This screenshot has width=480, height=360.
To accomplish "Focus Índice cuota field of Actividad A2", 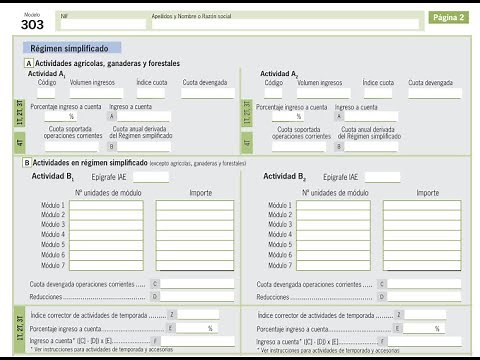I will (x=378, y=93).
